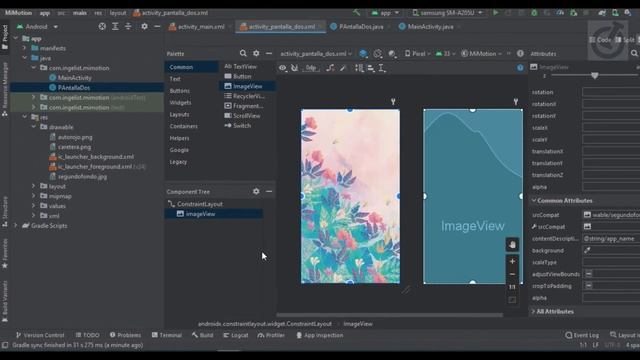The height and width of the screenshot is (360, 640).
Task: Click the Night Mode selector icon
Action: pos(392,53)
